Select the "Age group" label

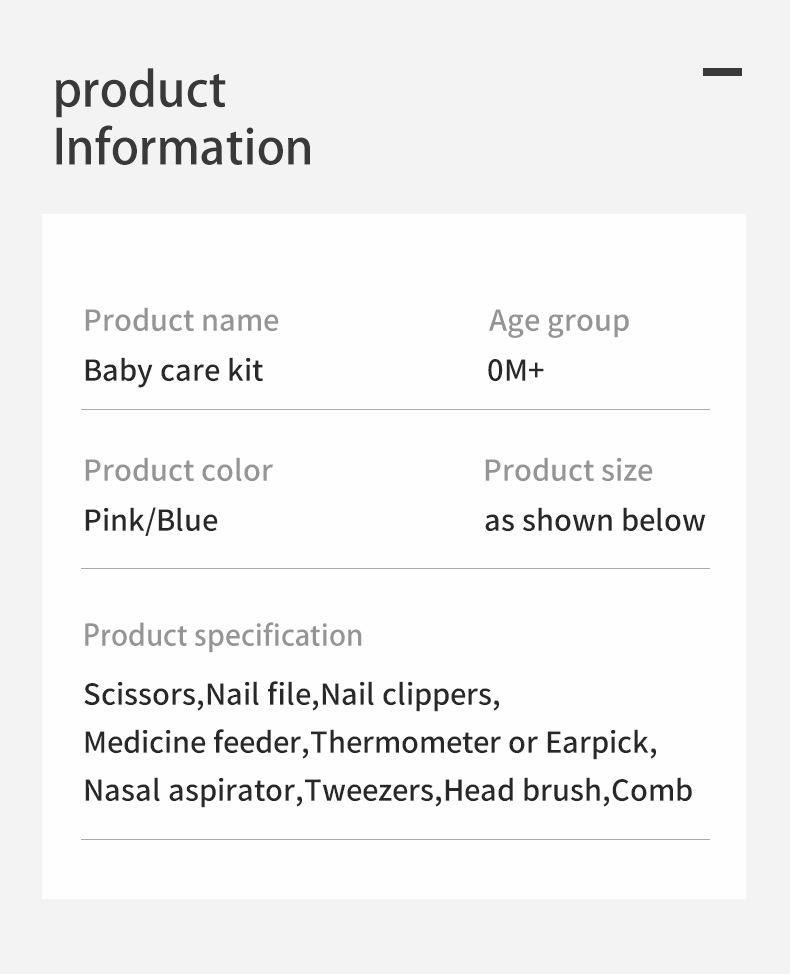[x=559, y=321]
